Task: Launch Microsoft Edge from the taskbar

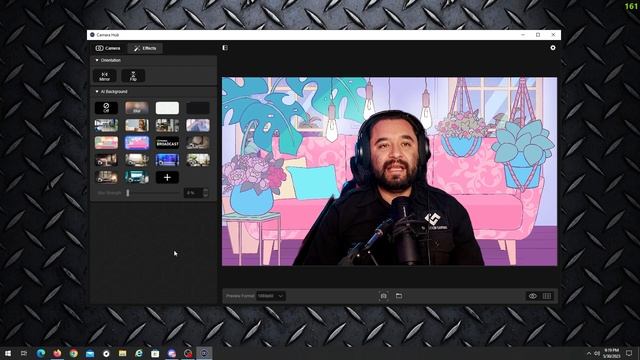Action: pos(41,353)
